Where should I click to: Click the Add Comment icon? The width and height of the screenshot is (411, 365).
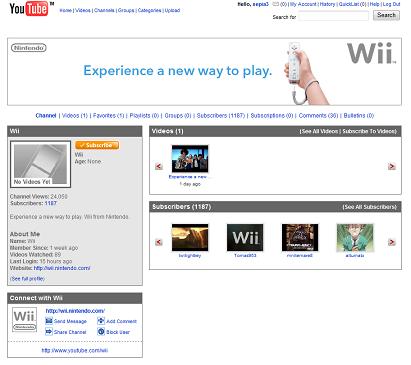pos(101,321)
